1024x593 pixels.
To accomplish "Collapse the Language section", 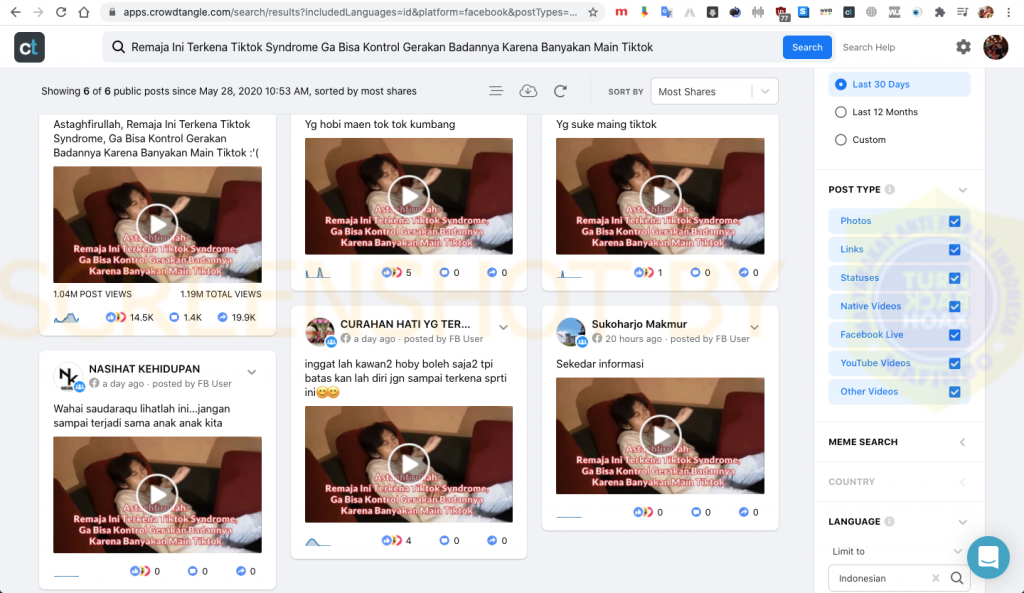I will 963,522.
